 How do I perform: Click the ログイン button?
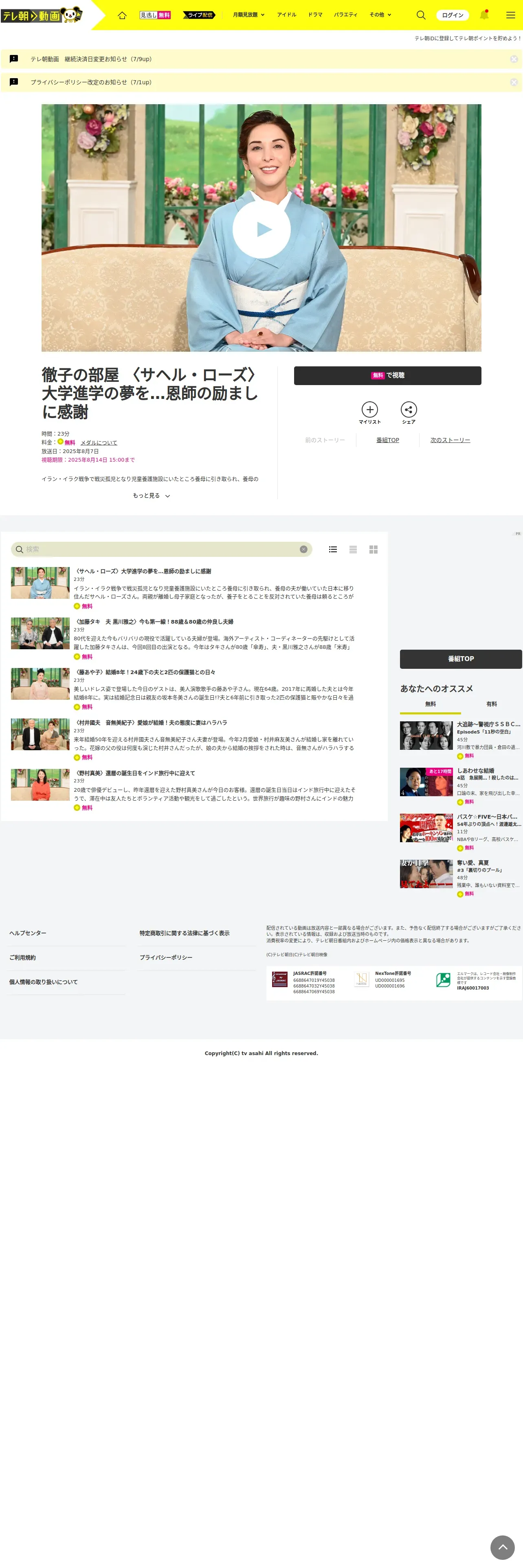click(453, 15)
